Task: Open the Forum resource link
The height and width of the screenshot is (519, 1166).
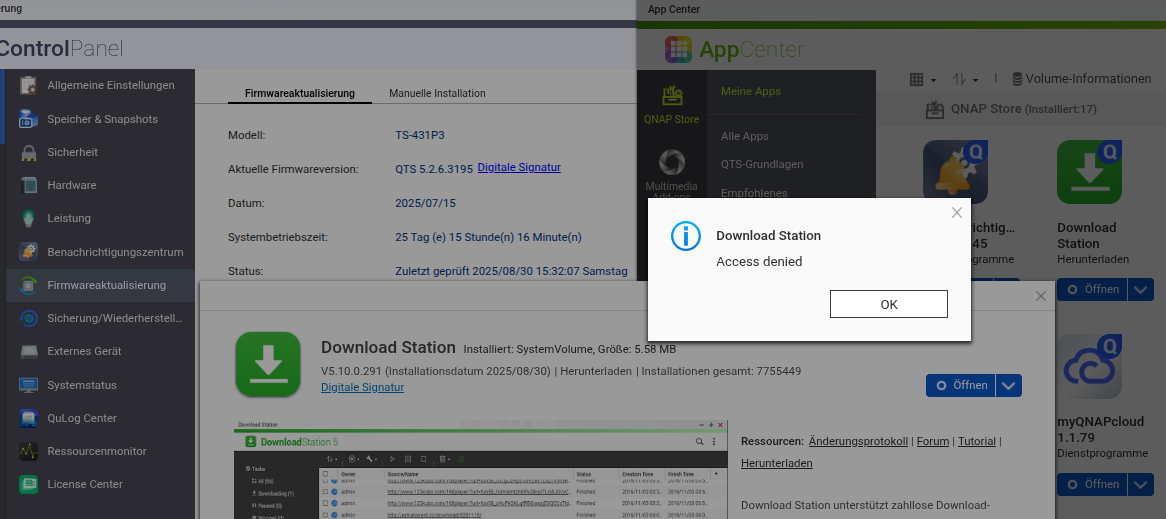Action: point(933,441)
